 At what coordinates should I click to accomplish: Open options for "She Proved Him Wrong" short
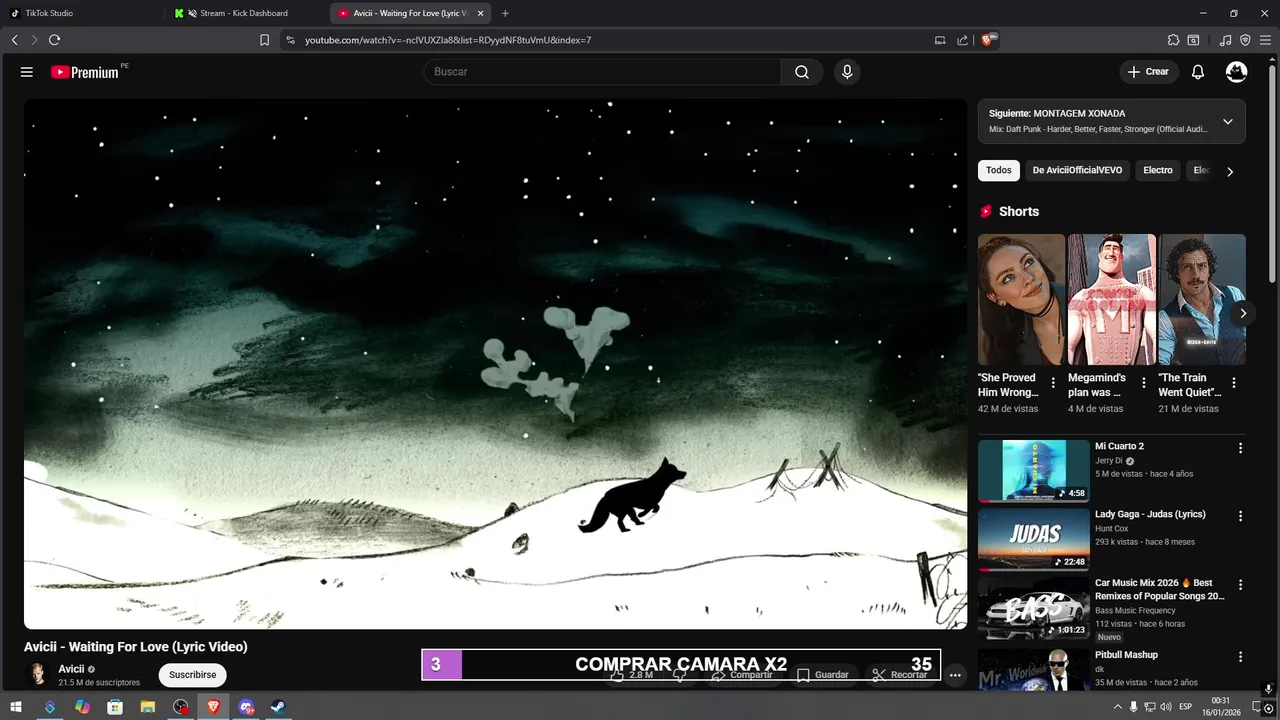coord(1053,382)
